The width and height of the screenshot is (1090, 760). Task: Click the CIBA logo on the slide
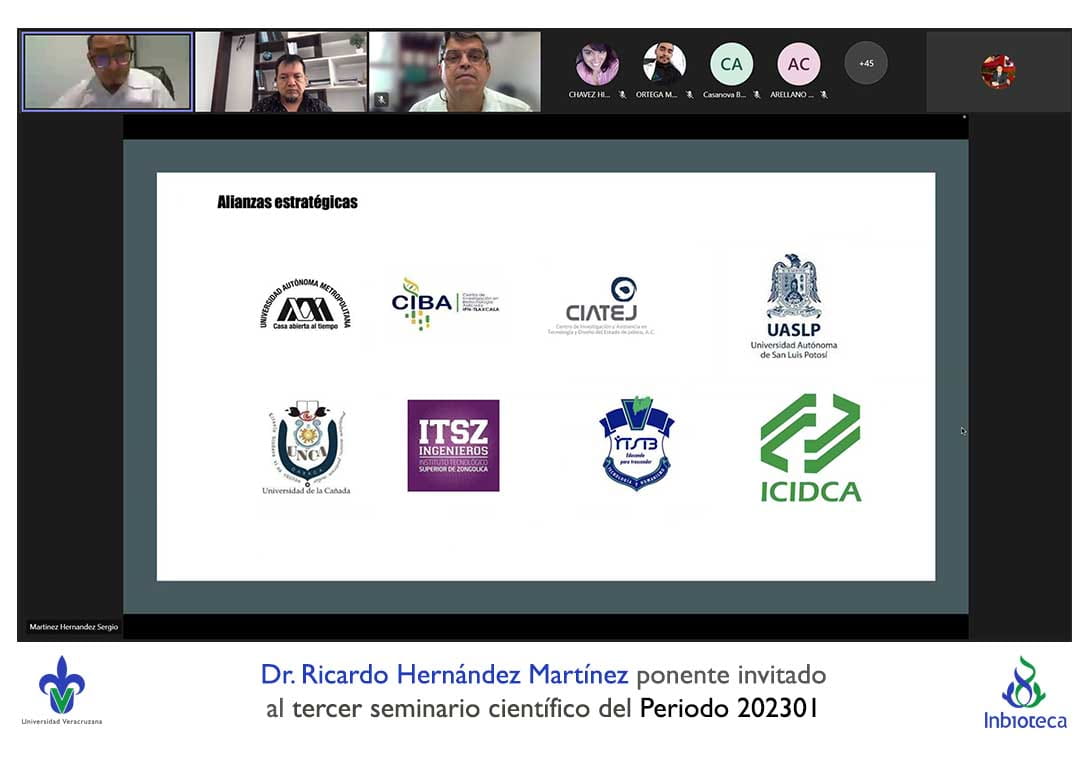[445, 304]
